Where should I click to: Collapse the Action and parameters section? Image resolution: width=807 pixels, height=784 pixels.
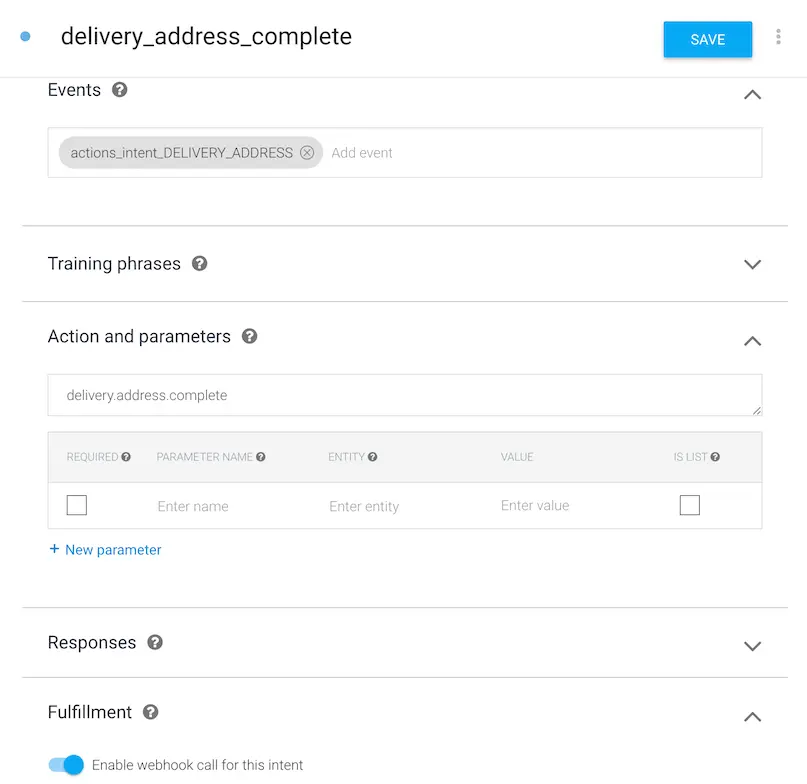(x=752, y=341)
